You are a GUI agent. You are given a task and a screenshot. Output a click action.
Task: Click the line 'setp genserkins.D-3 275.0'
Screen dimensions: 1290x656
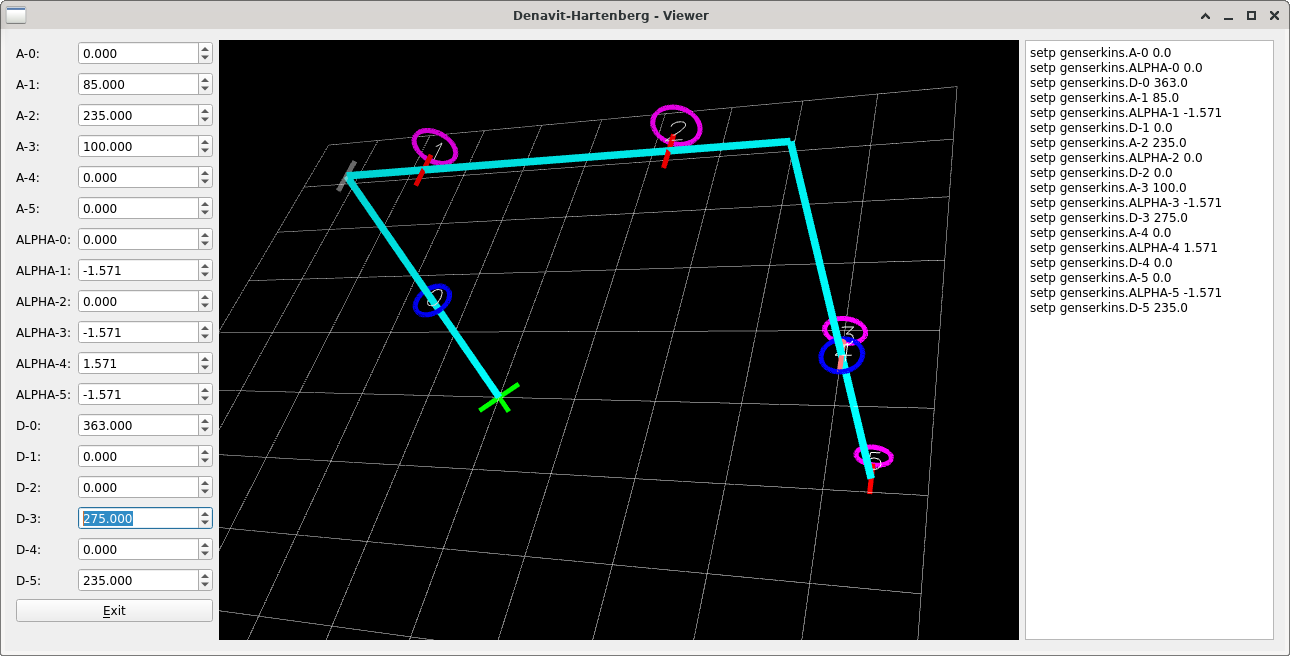(1108, 218)
